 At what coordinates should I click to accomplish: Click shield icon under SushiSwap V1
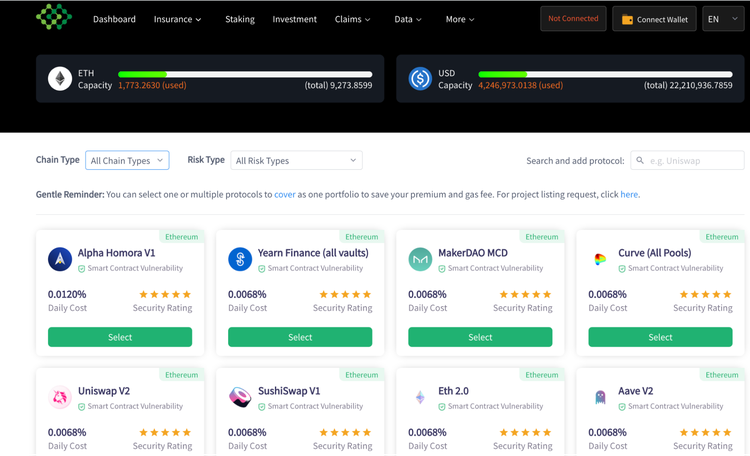[262, 407]
